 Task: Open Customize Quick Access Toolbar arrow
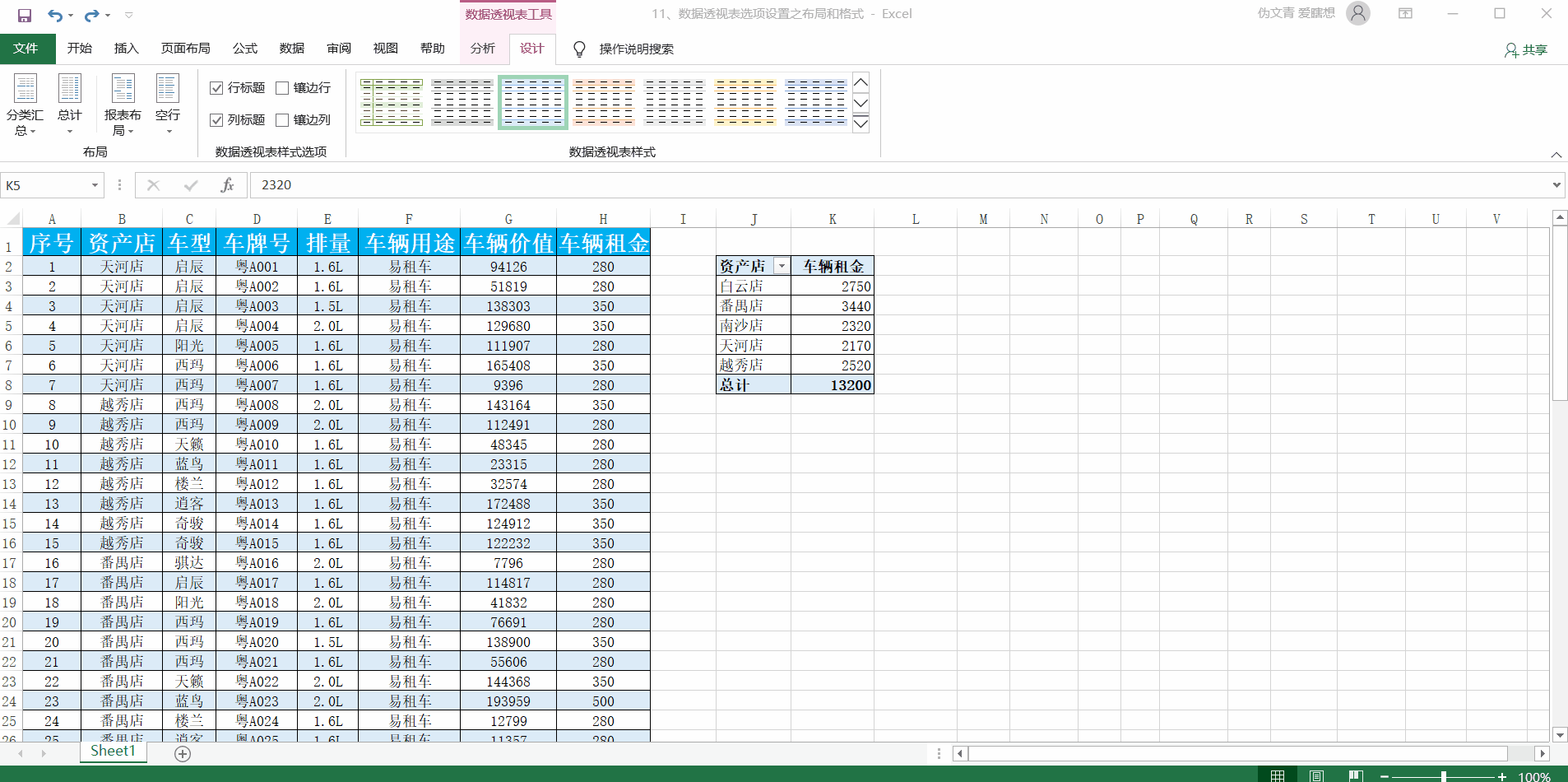pyautogui.click(x=129, y=15)
